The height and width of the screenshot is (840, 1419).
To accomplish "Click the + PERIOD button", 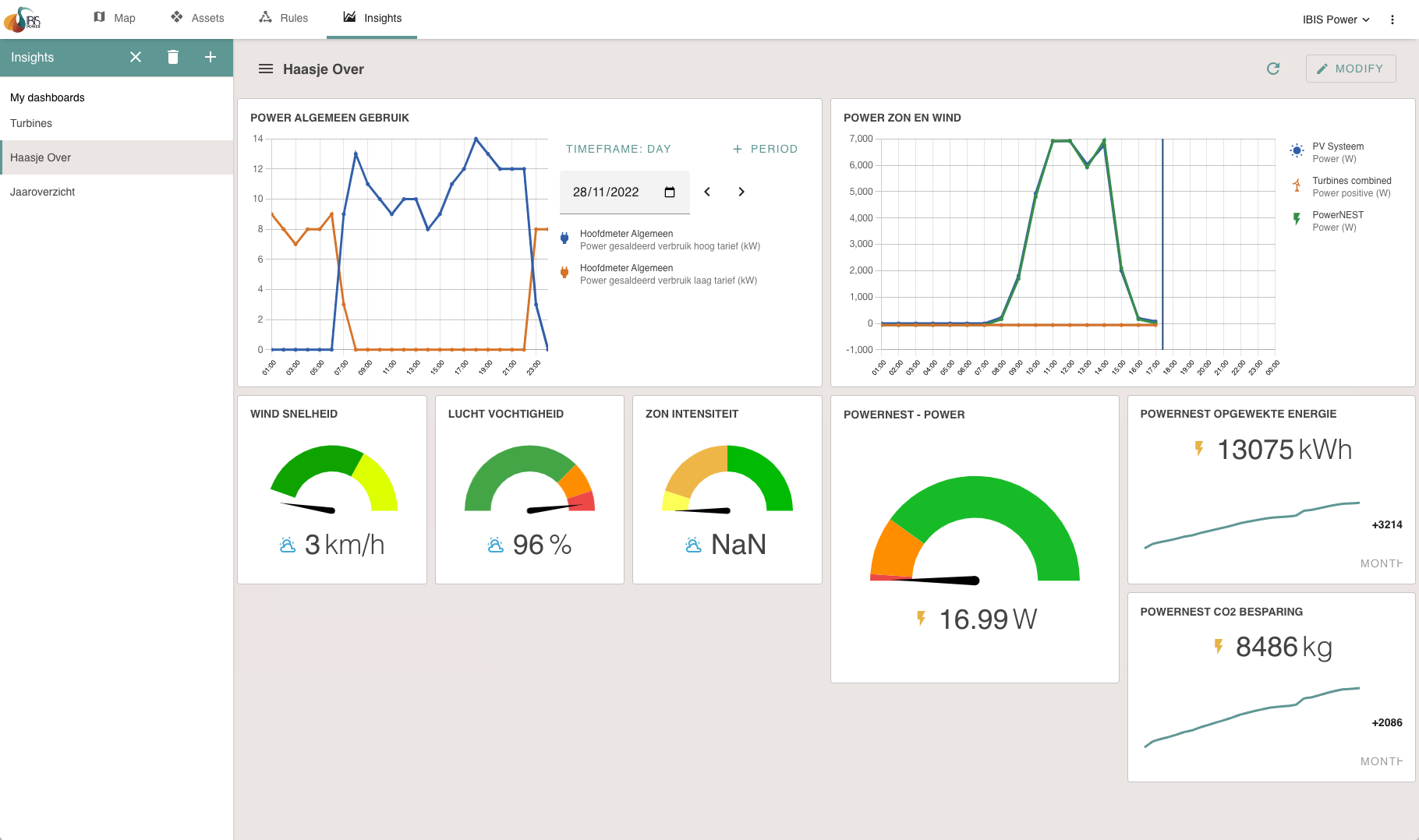I will pyautogui.click(x=765, y=149).
